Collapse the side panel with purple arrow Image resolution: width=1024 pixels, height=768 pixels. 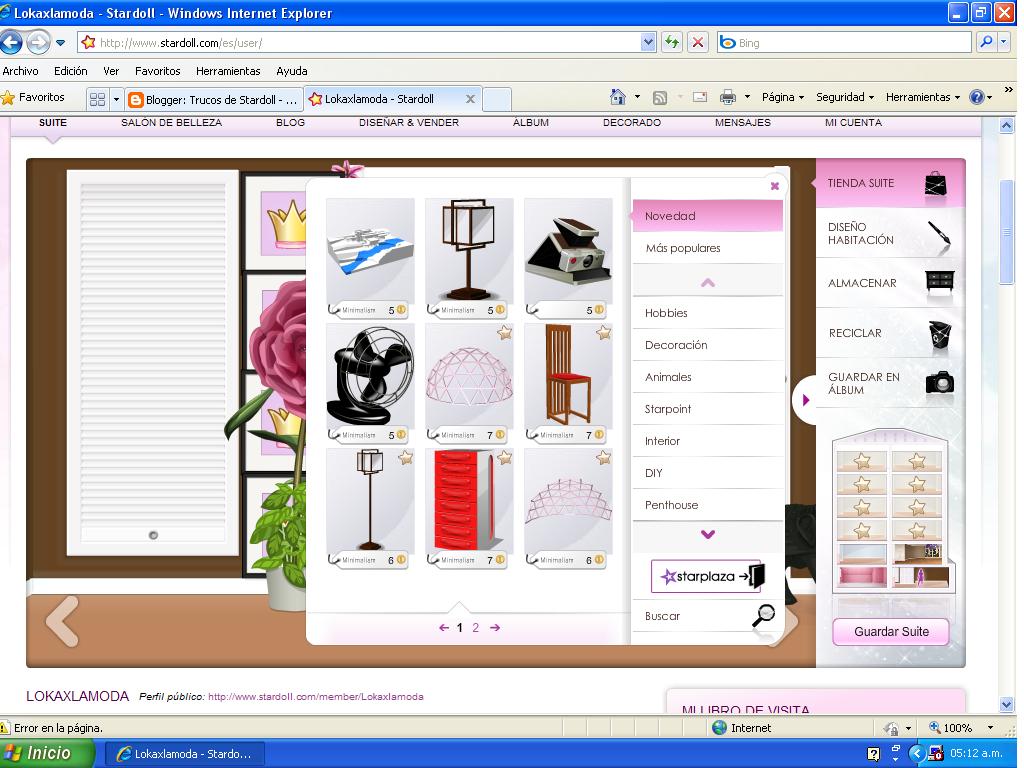pyautogui.click(x=806, y=400)
